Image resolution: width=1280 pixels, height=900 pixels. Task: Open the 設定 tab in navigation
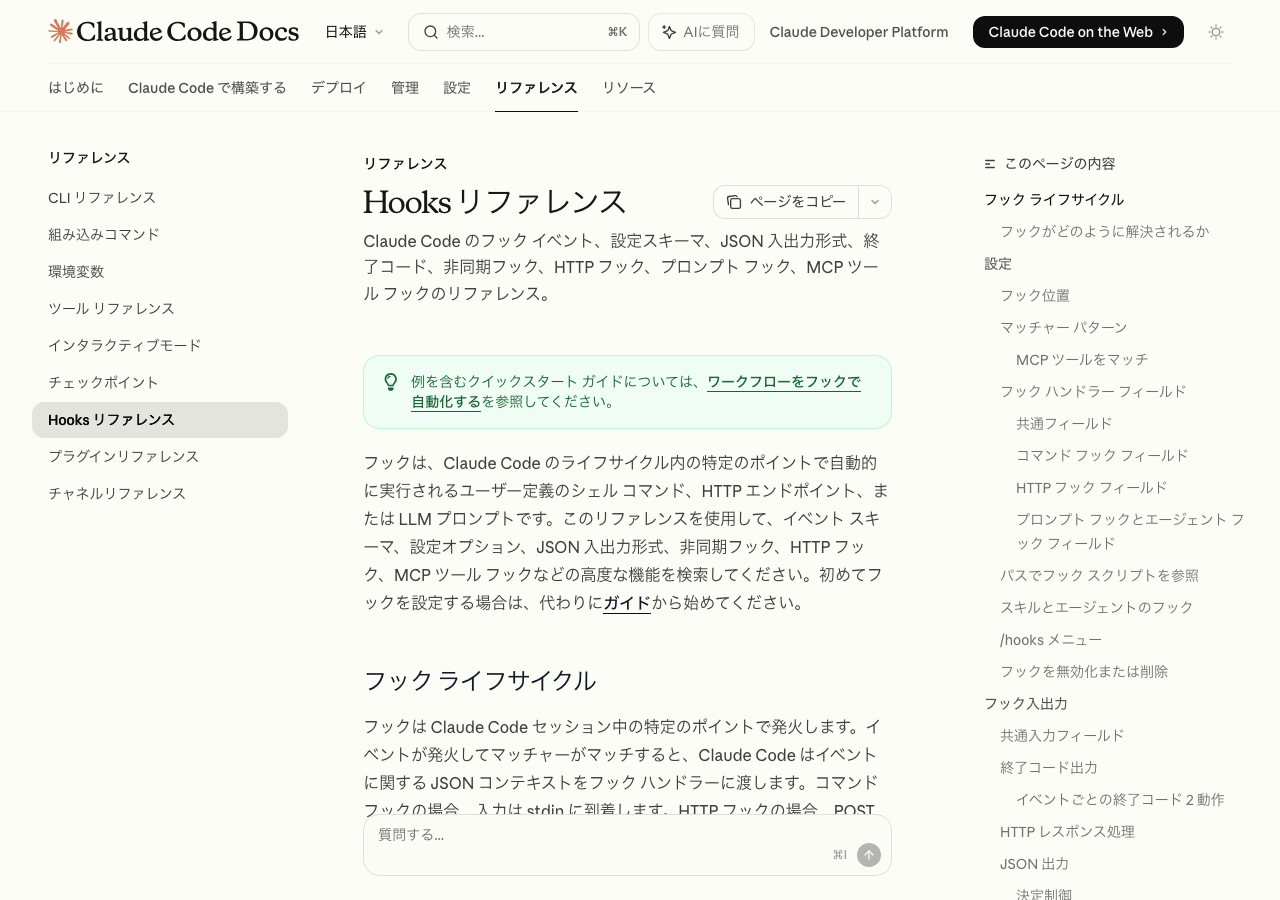click(x=457, y=88)
